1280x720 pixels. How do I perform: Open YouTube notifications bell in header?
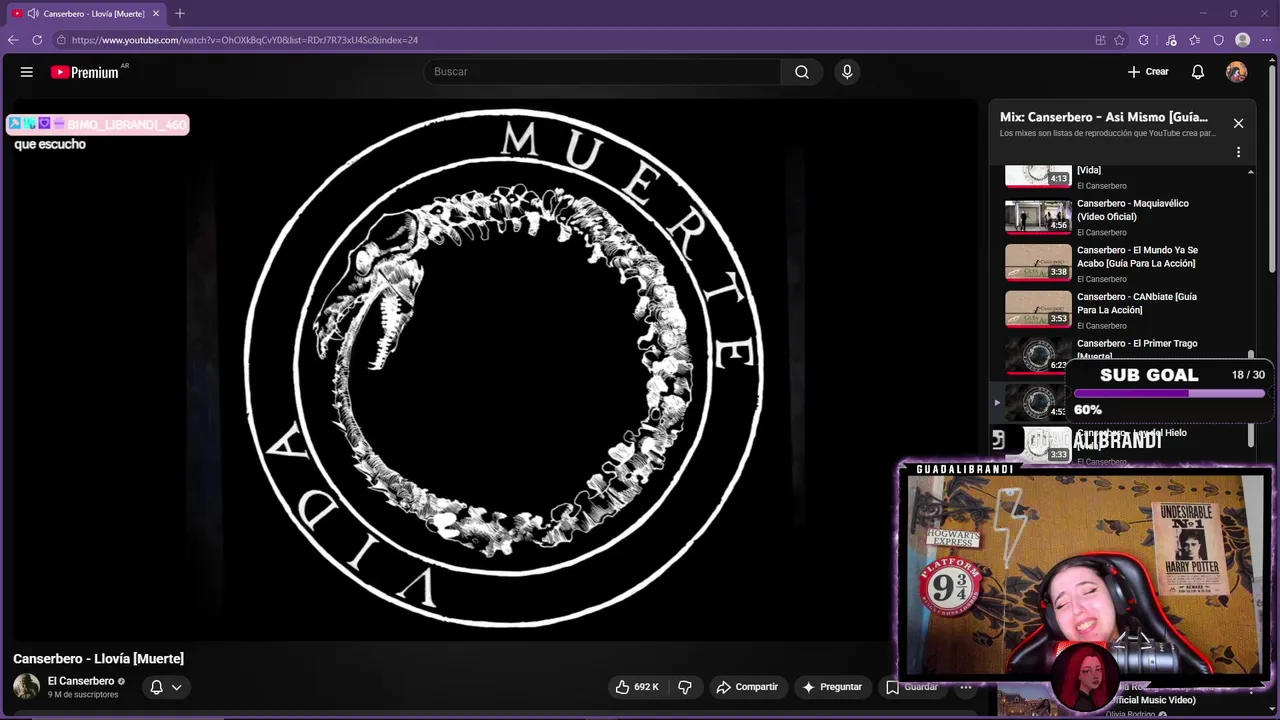point(1198,72)
